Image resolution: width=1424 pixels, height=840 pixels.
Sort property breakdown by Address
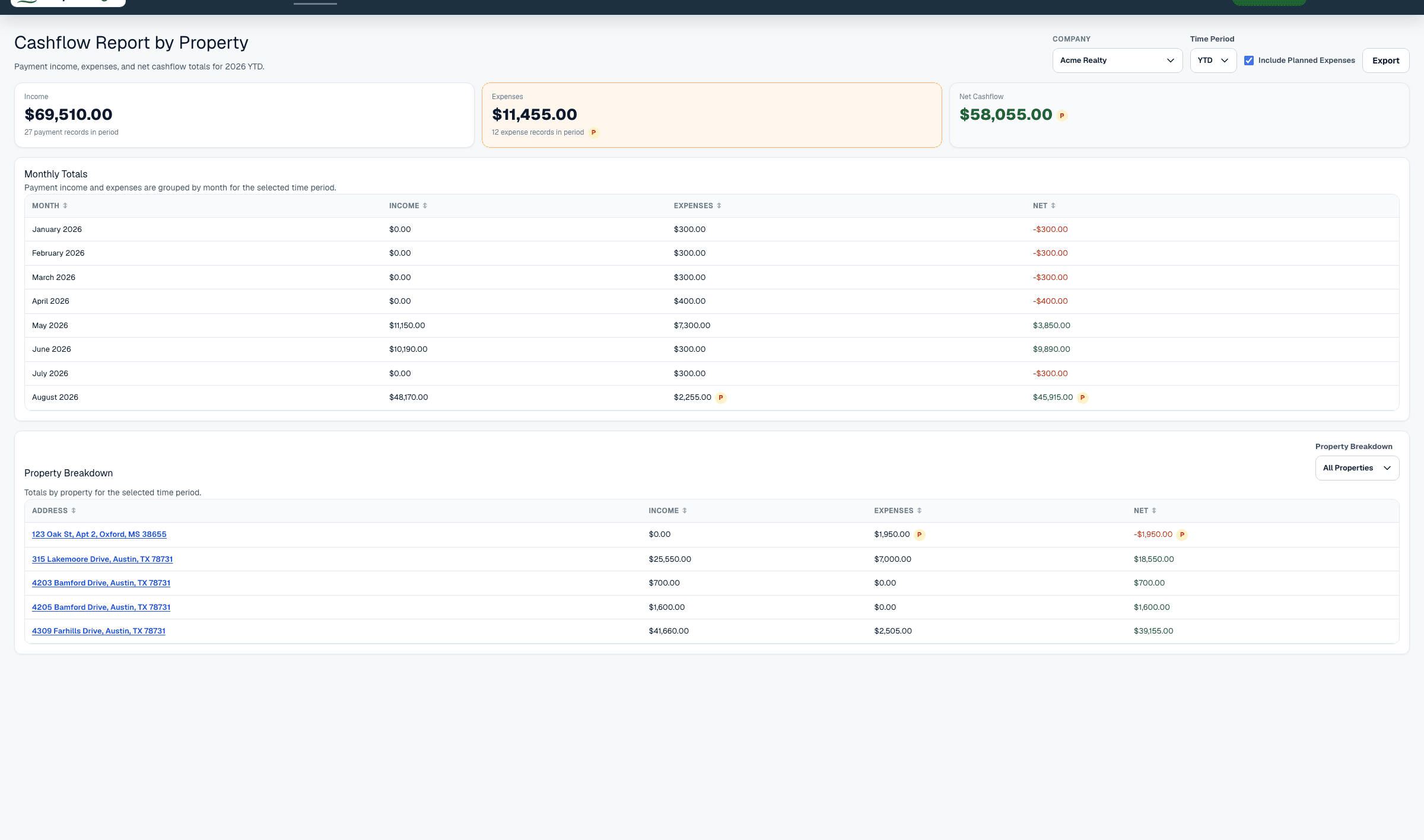[54, 511]
